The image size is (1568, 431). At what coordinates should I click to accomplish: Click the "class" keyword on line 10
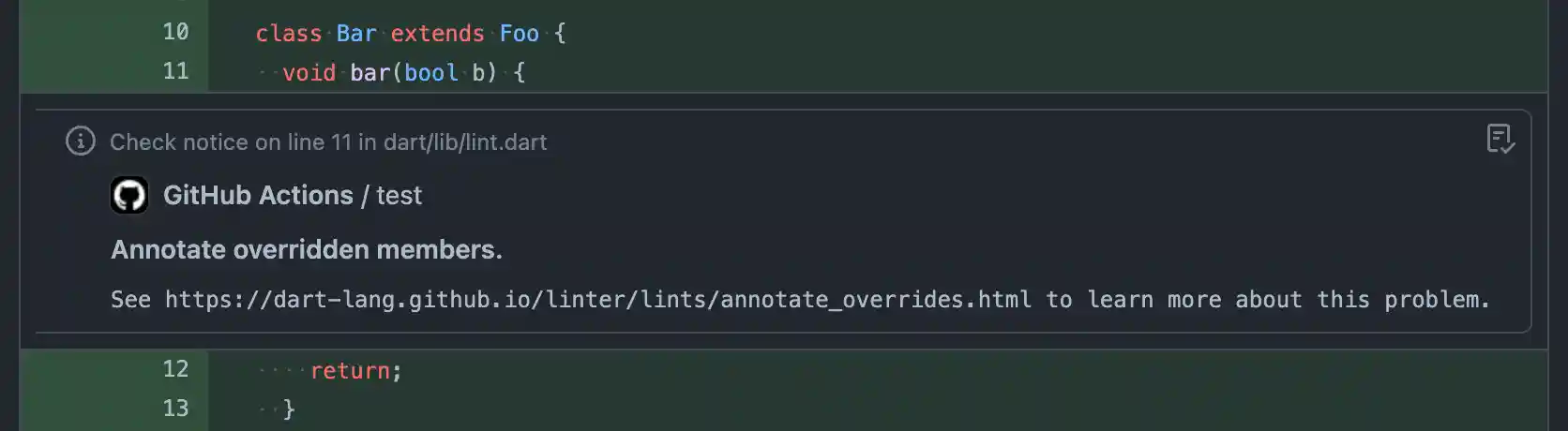pos(289,34)
